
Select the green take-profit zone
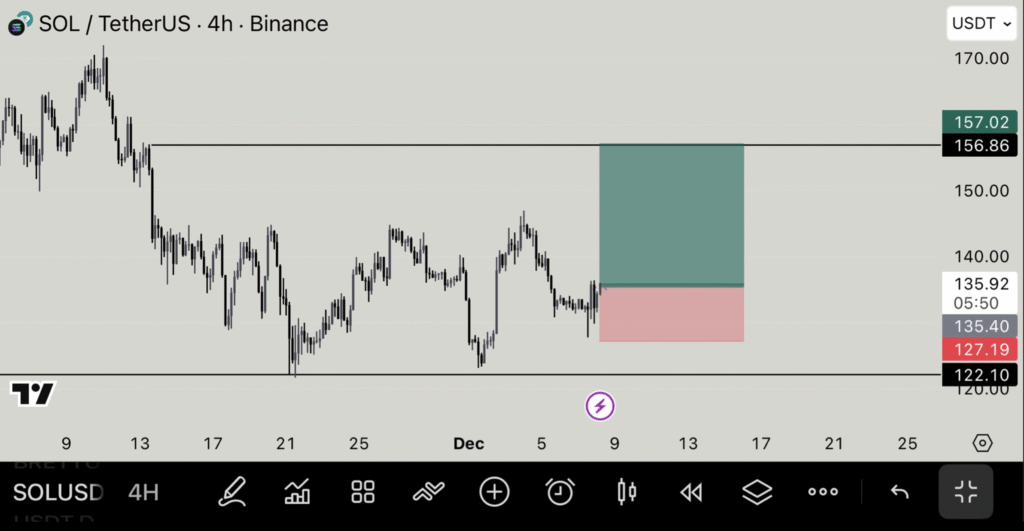[671, 214]
